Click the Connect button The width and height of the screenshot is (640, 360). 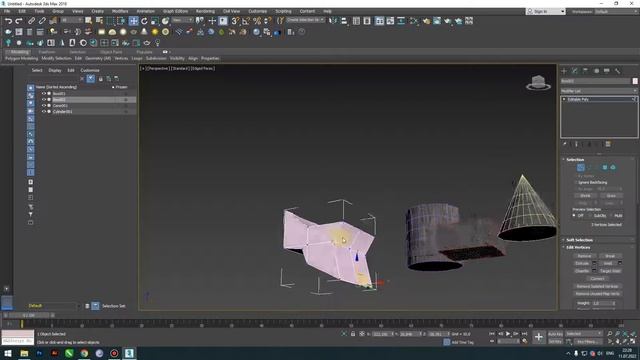(x=597, y=279)
